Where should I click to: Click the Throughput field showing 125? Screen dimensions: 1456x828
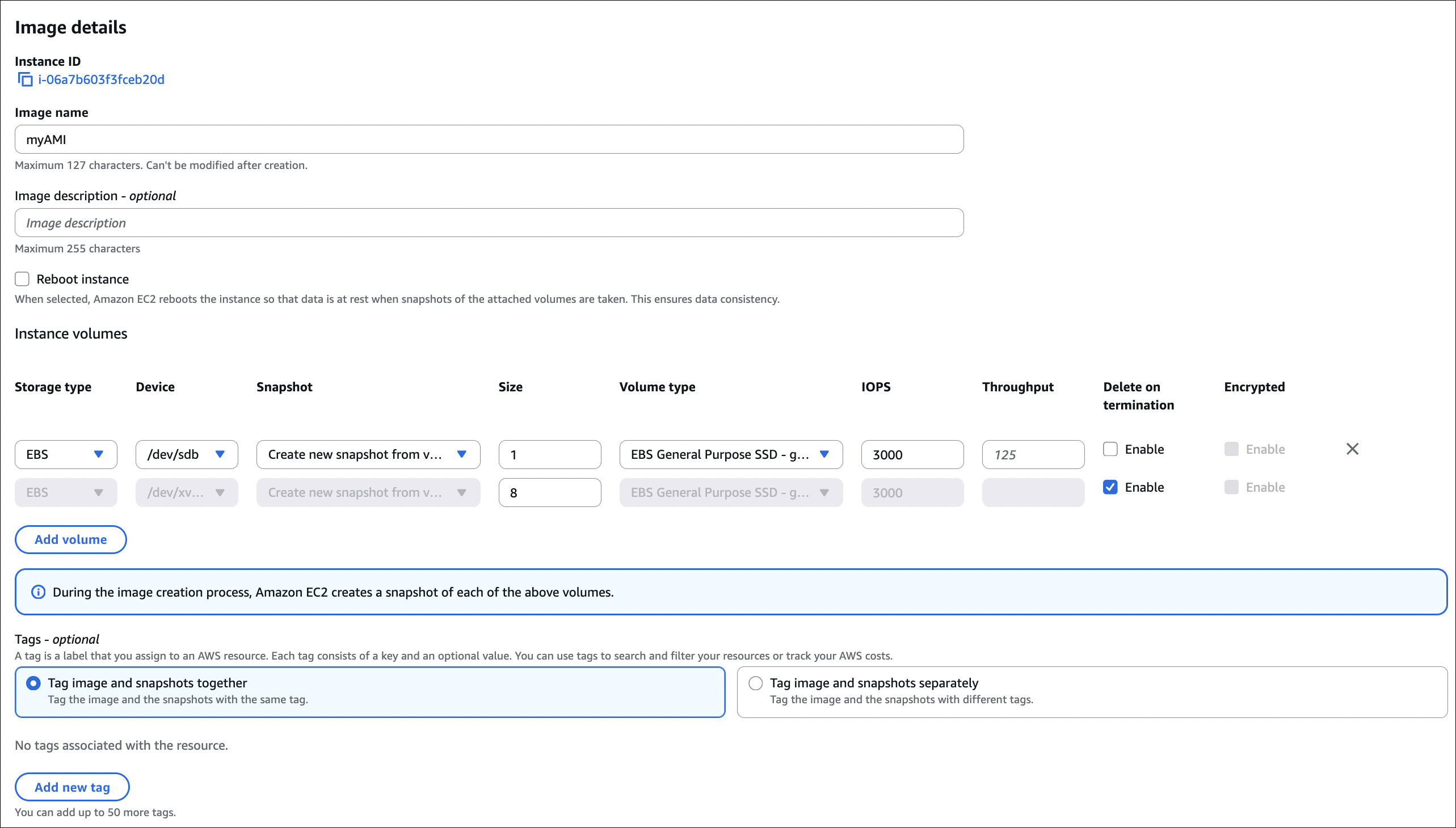pos(1033,454)
